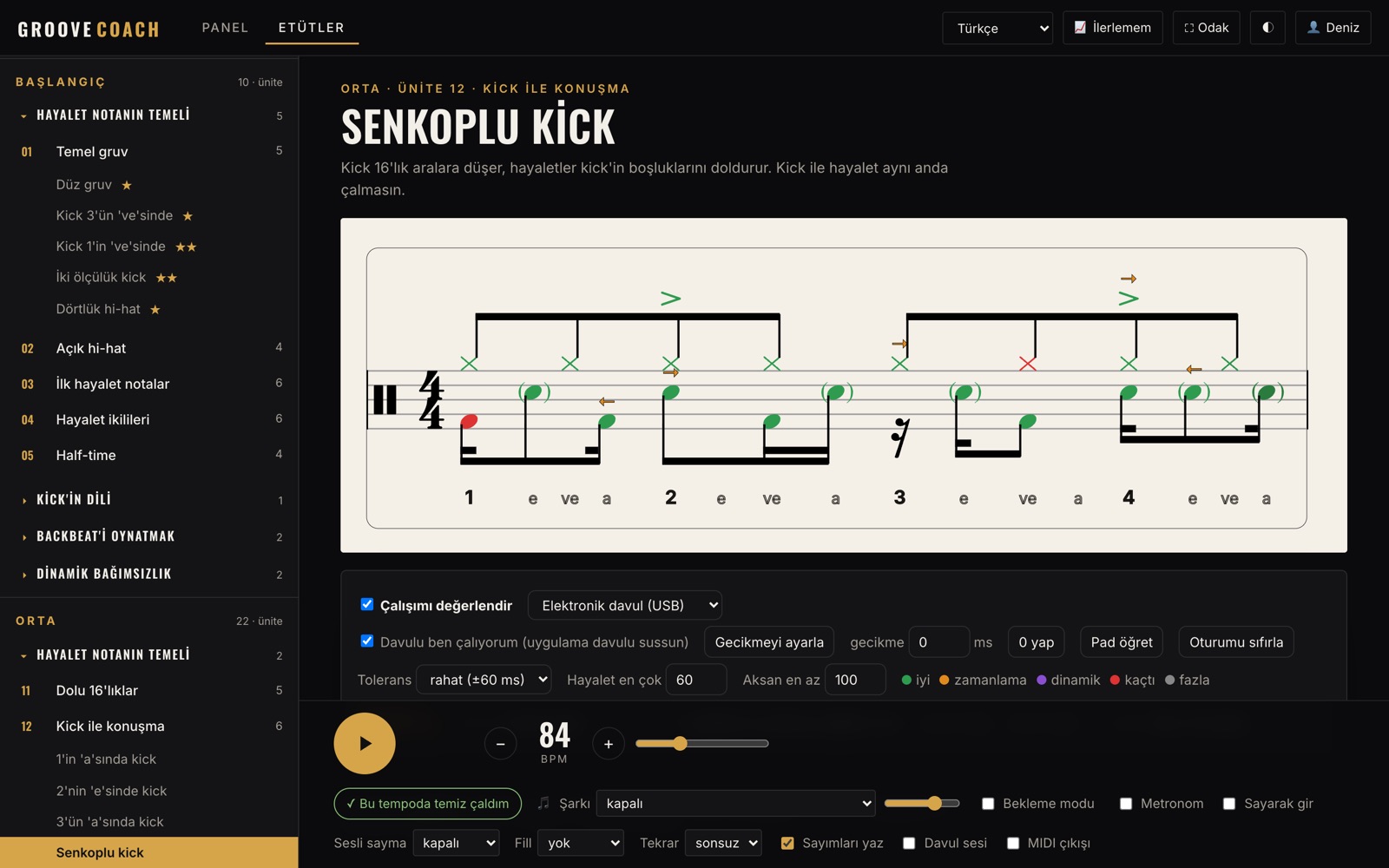The width and height of the screenshot is (1389, 868).
Task: Toggle the Sayımları yaz checkbox
Action: (787, 843)
